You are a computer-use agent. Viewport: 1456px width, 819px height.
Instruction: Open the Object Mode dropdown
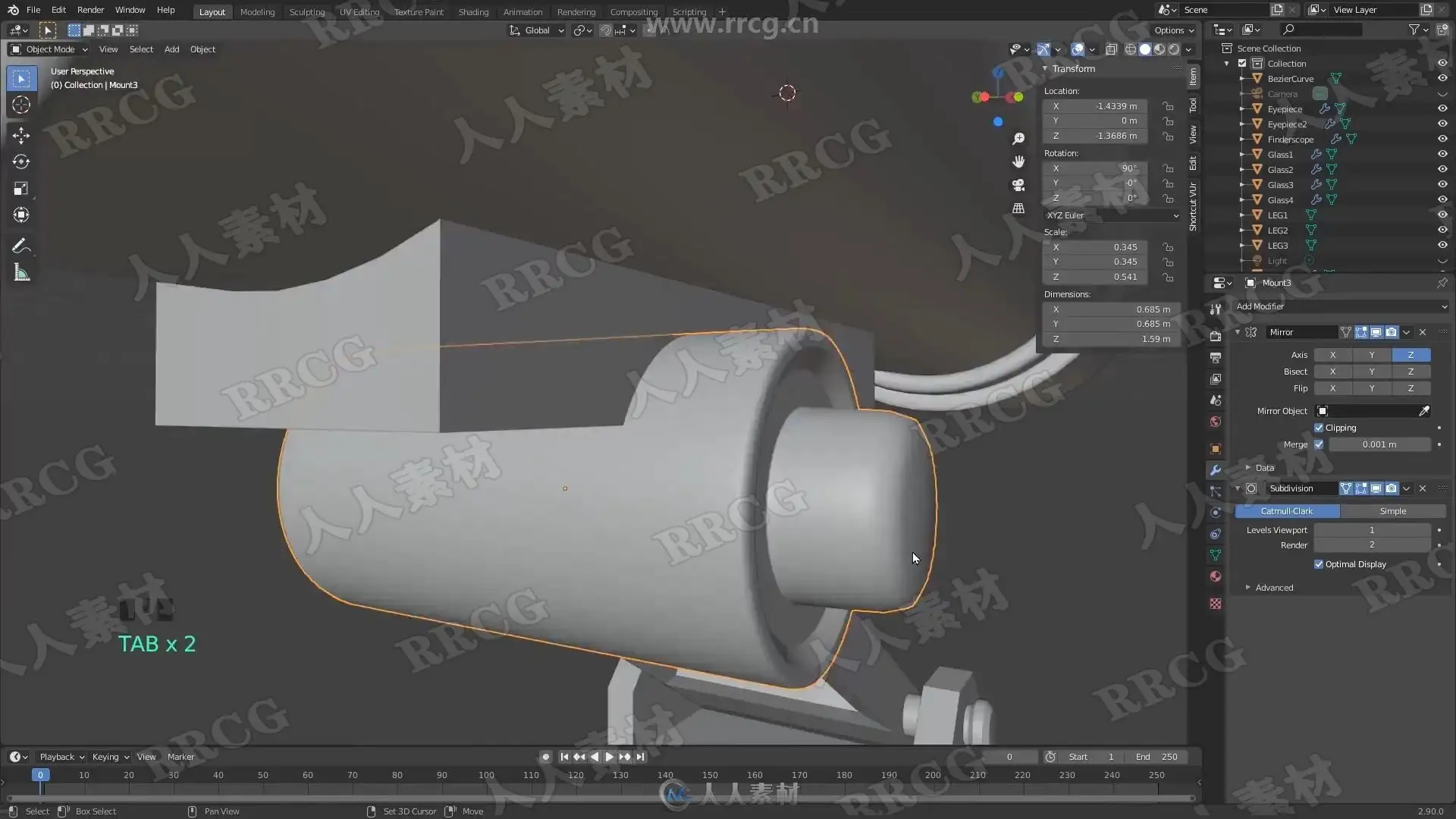click(x=50, y=49)
